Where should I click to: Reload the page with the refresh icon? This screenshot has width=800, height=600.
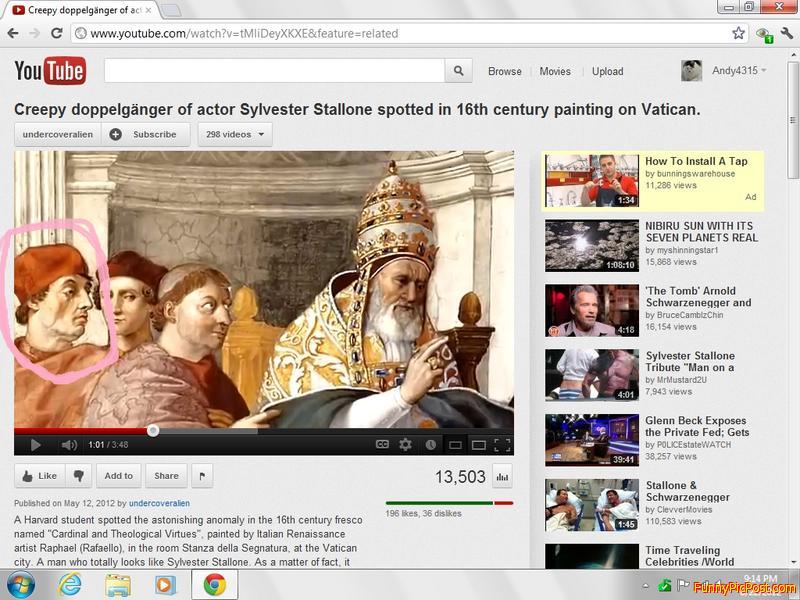(57, 34)
